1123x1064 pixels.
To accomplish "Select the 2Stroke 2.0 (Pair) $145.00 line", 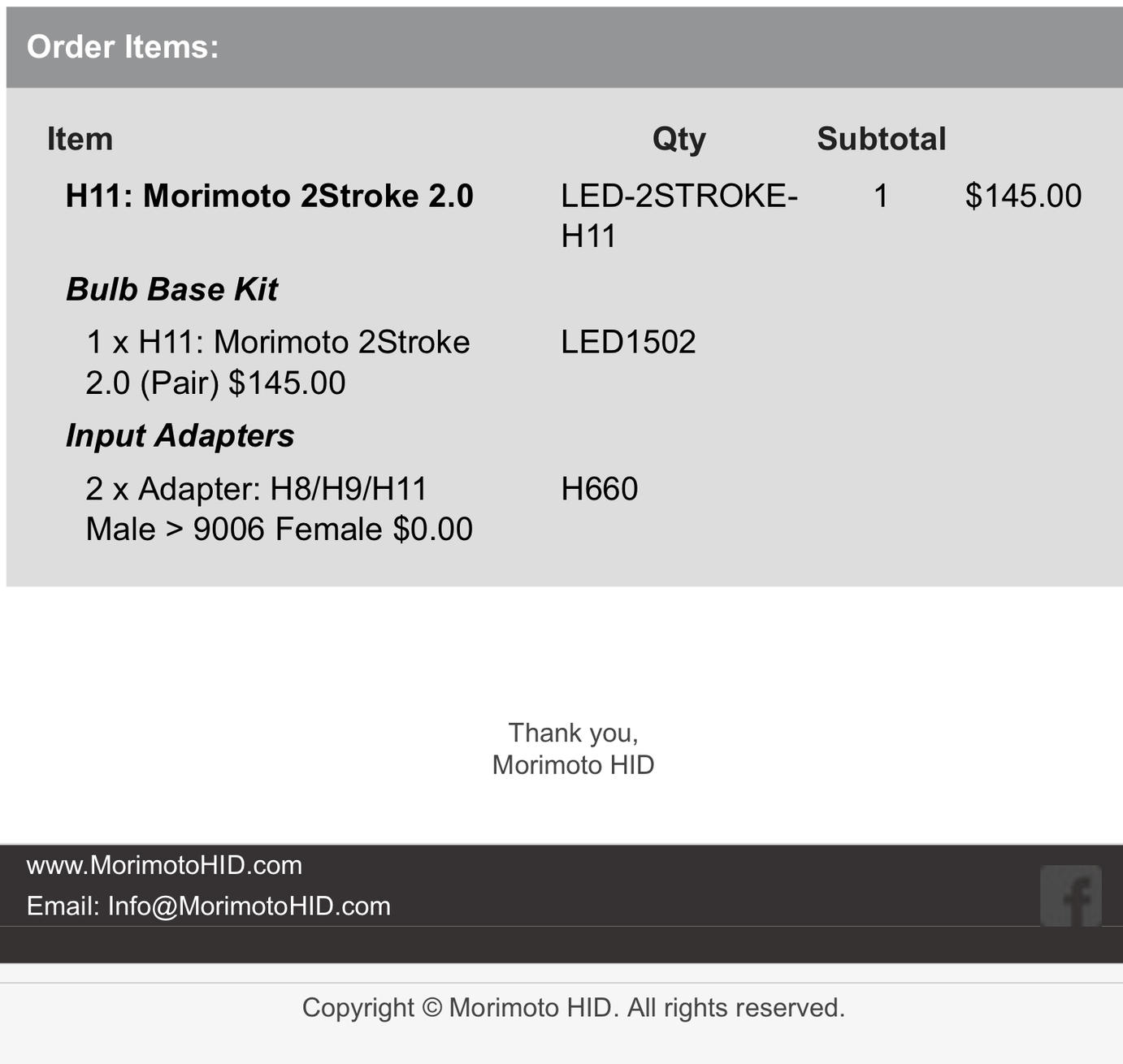I will point(277,362).
